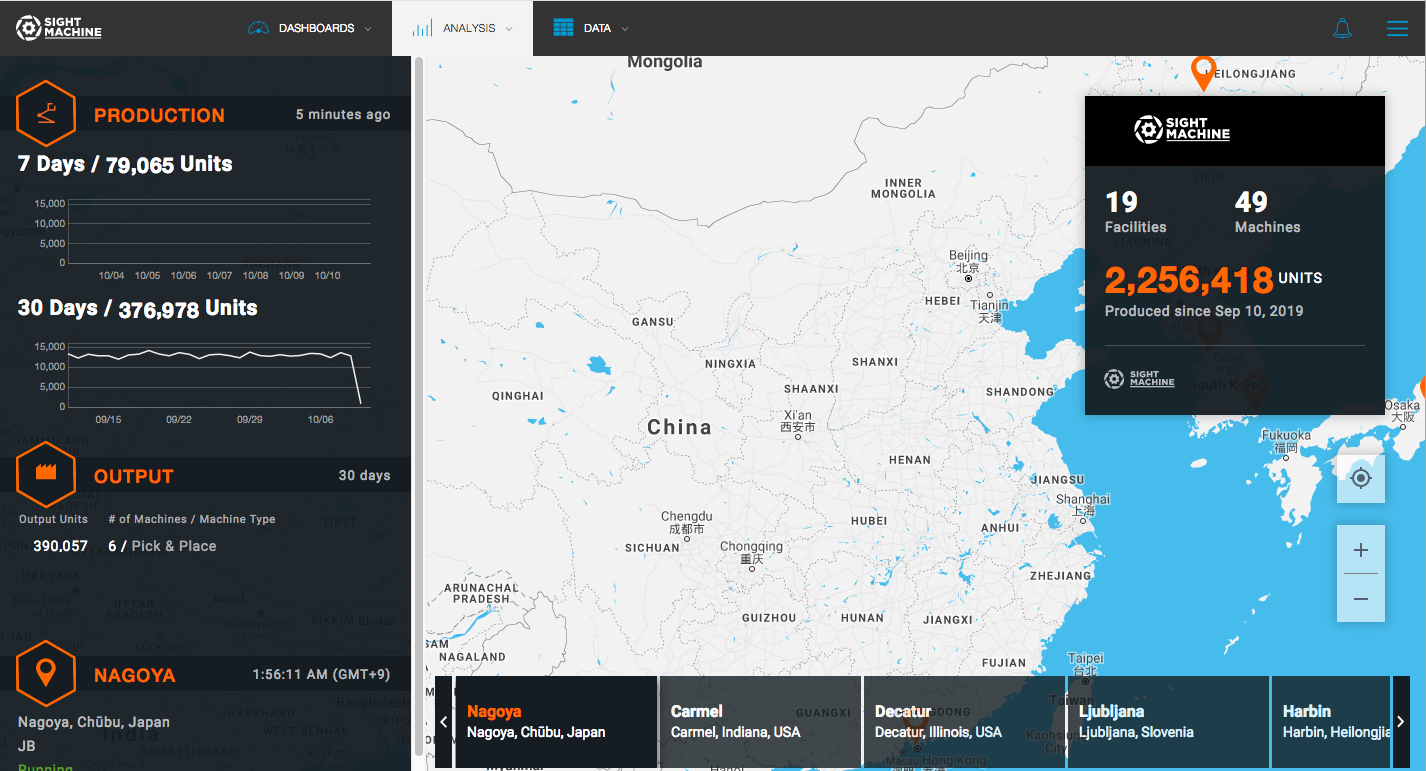Click the Sight Machine logo in info card
This screenshot has height=771, width=1426.
1182,129
